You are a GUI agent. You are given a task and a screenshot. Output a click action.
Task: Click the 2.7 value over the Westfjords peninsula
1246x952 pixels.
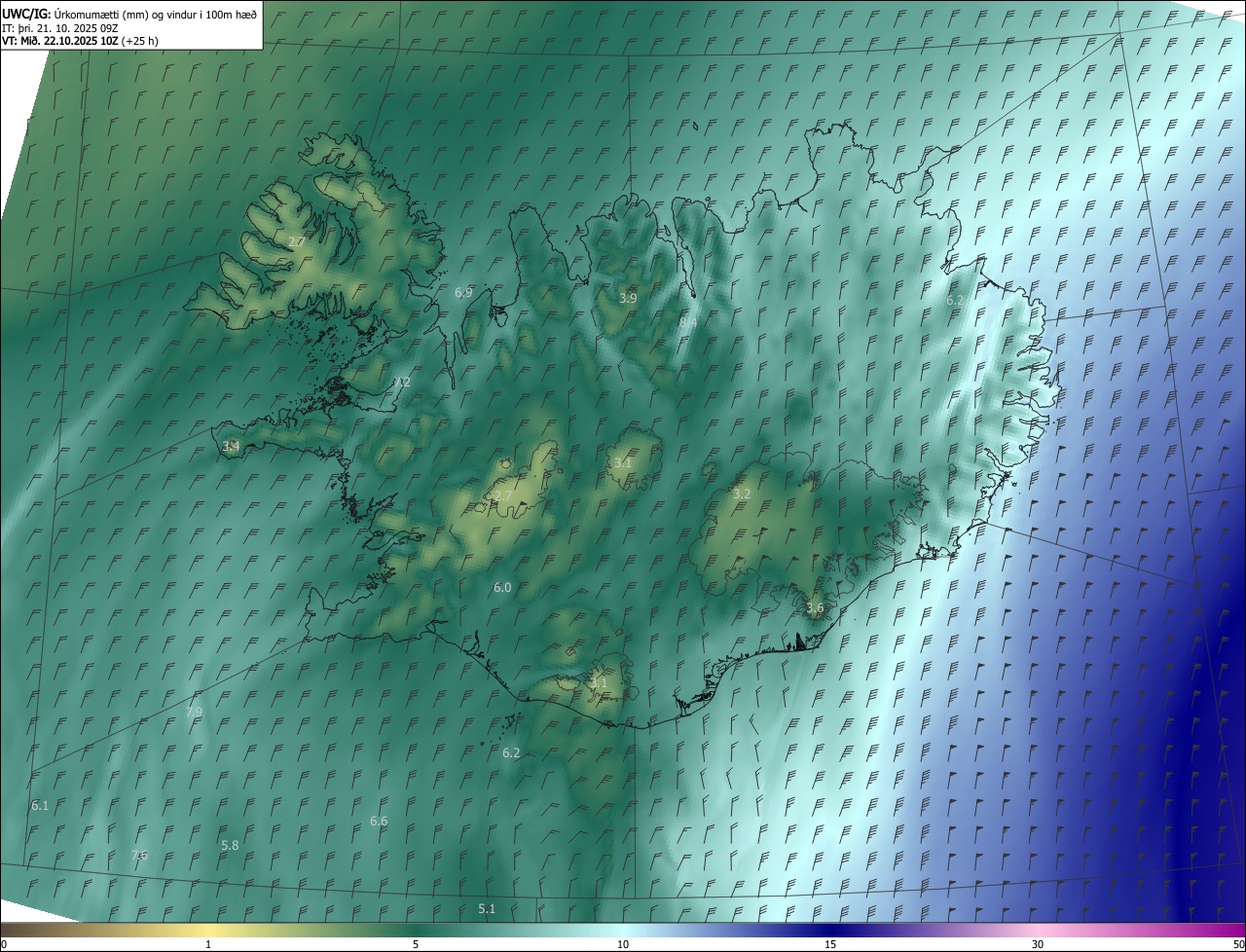click(x=297, y=241)
